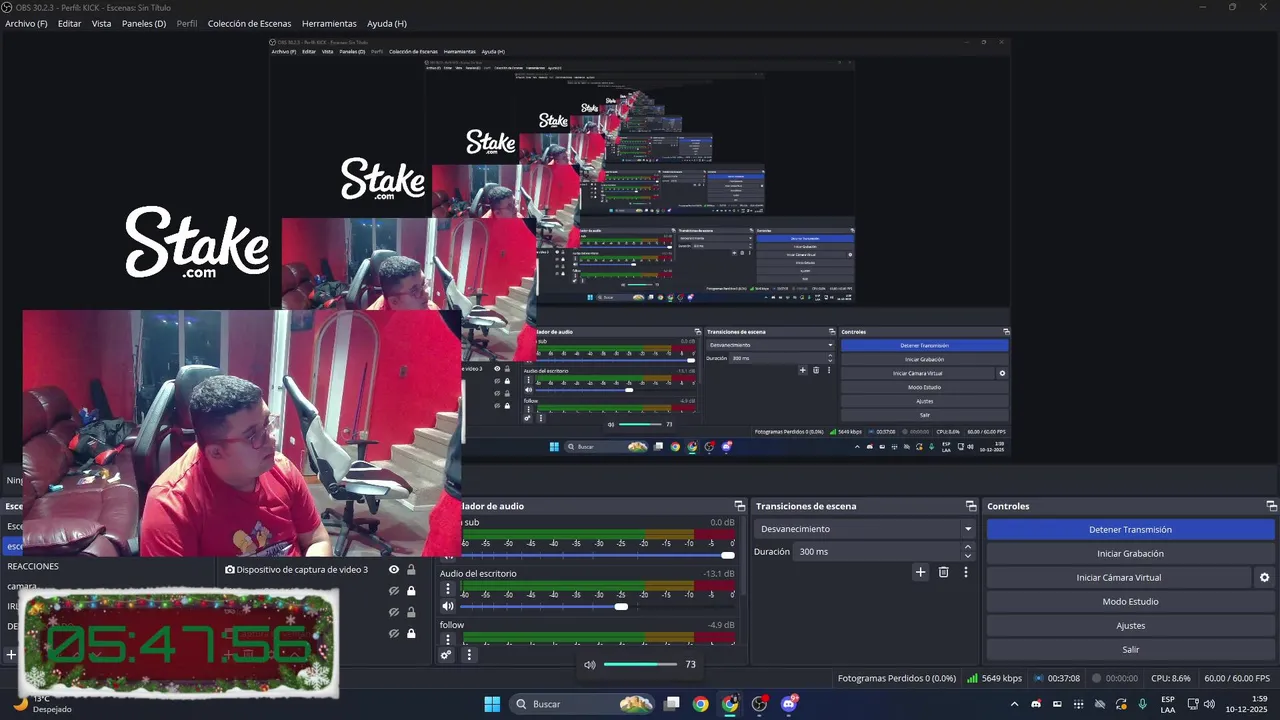Open Ajustes from the Controles panel

coord(1130,626)
